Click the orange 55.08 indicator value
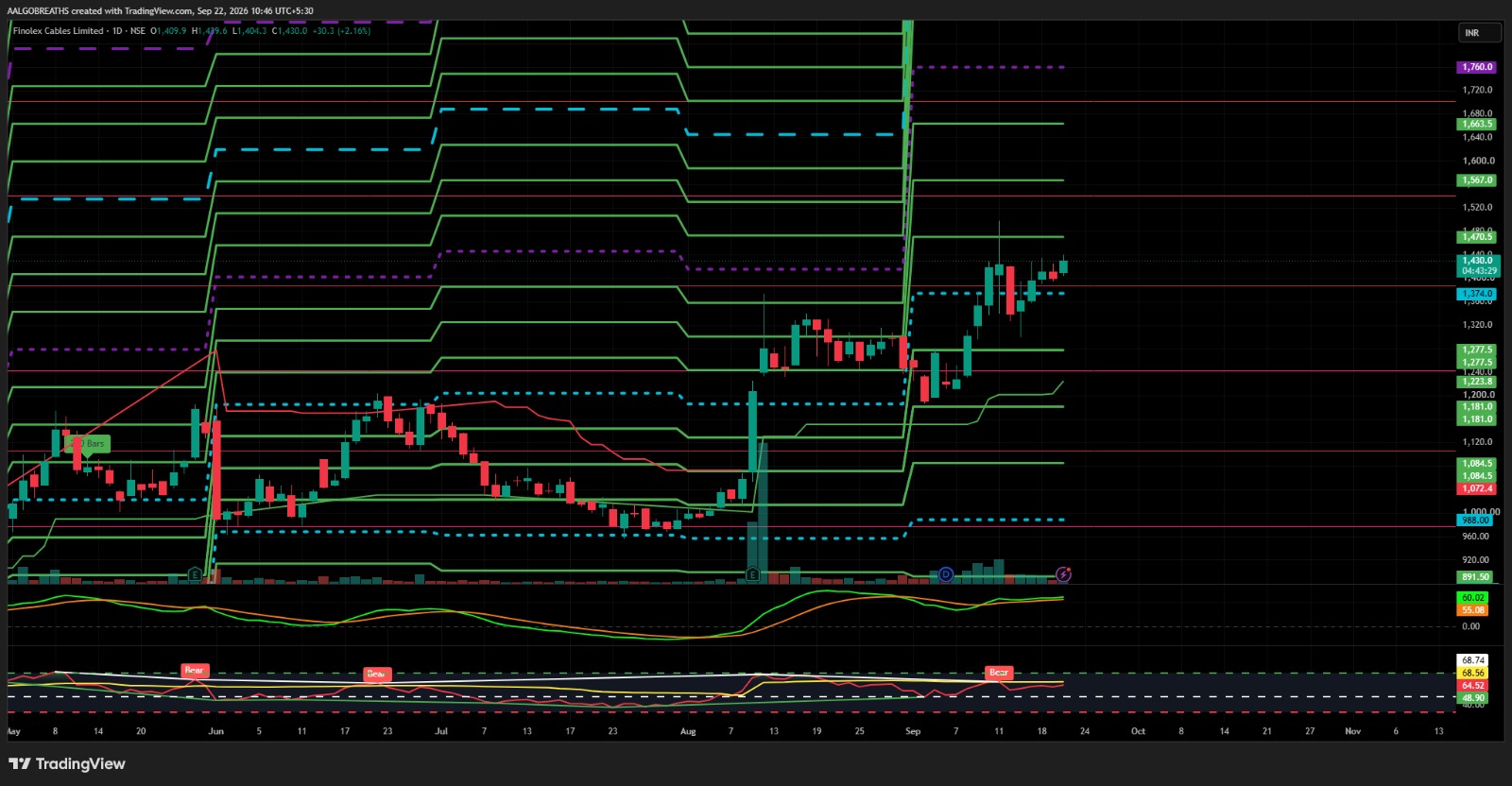Image resolution: width=1512 pixels, height=786 pixels. pyautogui.click(x=1472, y=610)
